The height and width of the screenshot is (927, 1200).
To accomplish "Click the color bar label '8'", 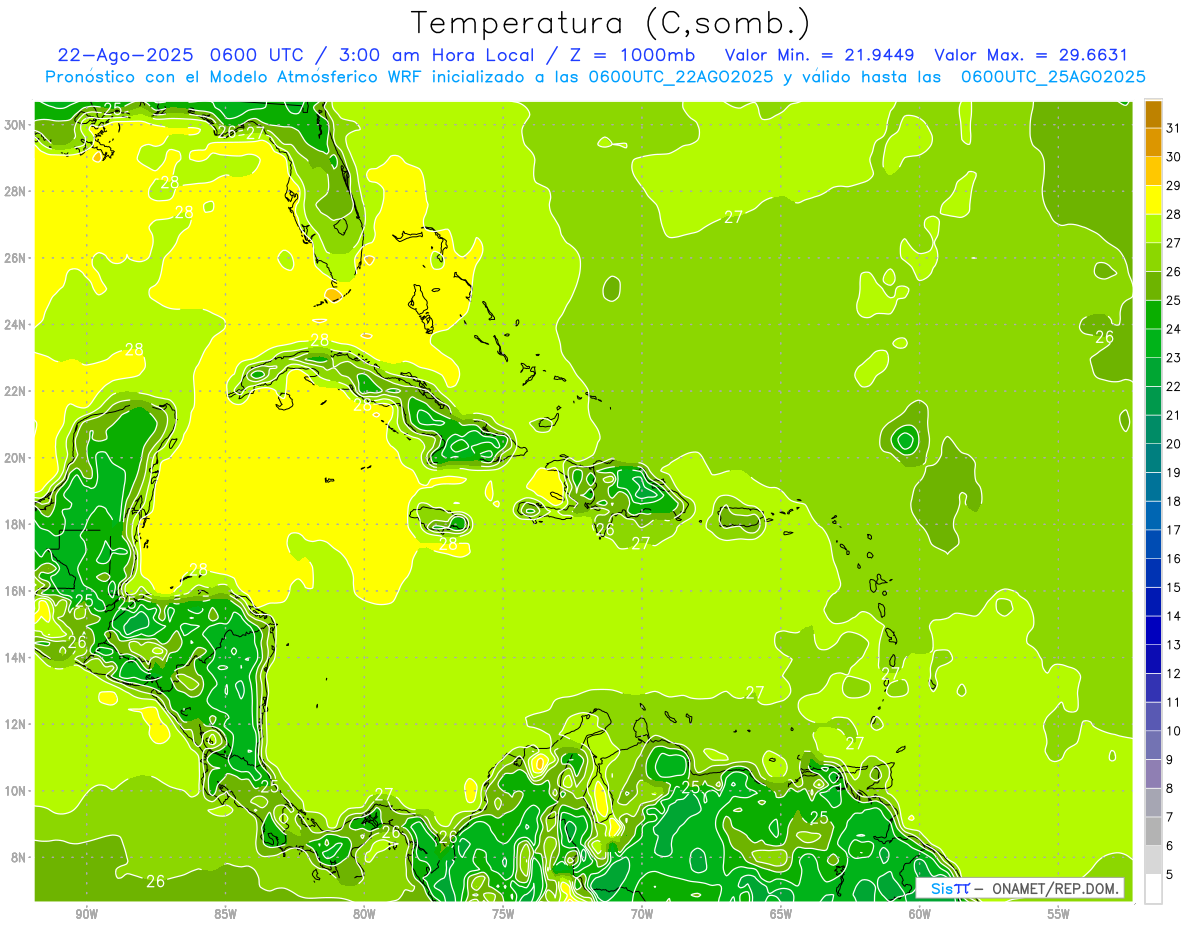I will tap(1170, 788).
